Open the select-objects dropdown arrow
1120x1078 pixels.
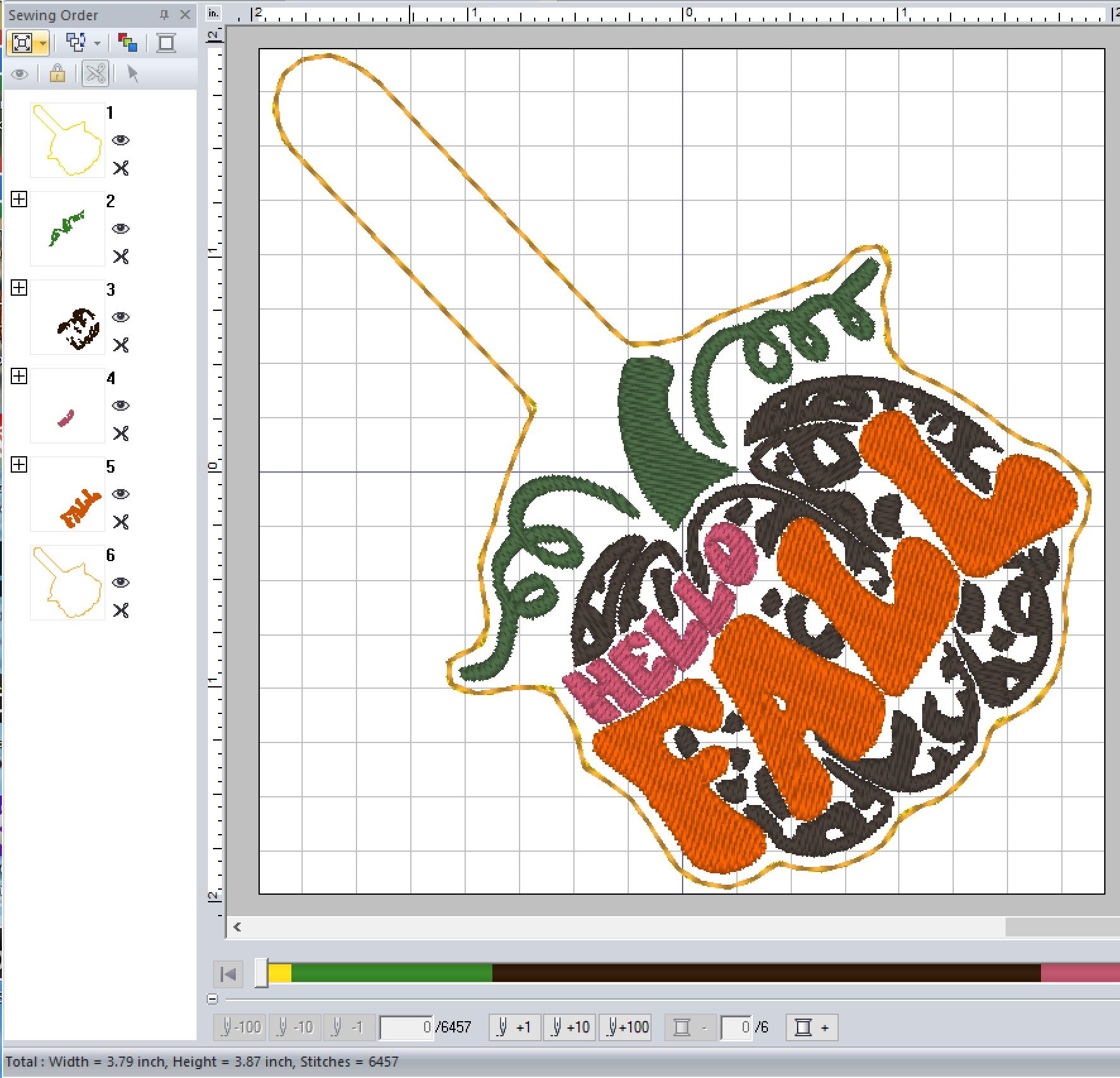(97, 44)
